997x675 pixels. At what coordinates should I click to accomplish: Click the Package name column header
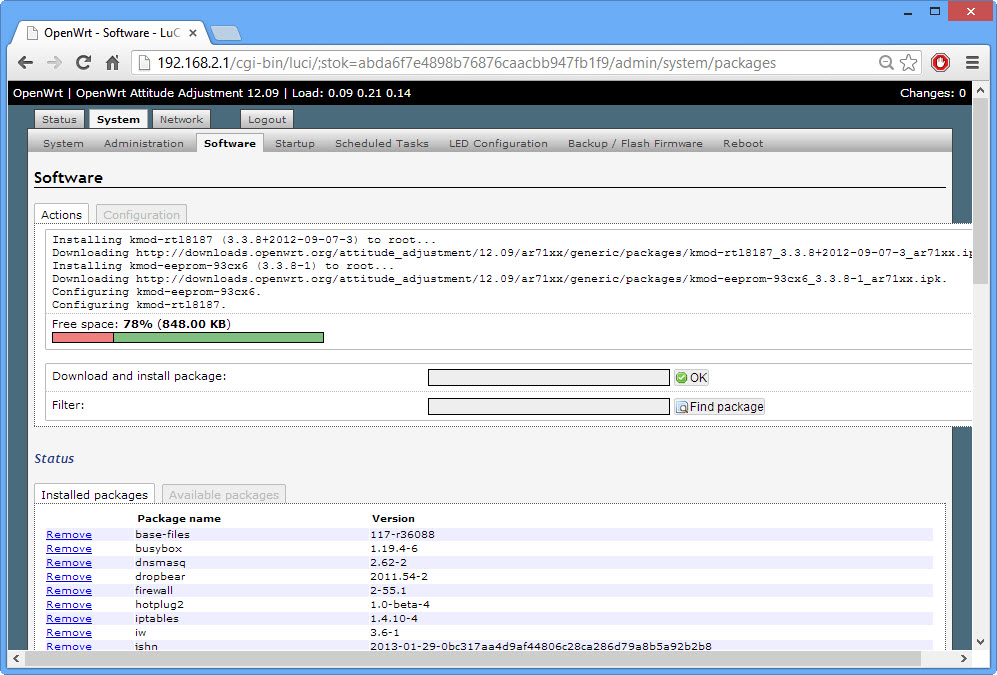179,519
